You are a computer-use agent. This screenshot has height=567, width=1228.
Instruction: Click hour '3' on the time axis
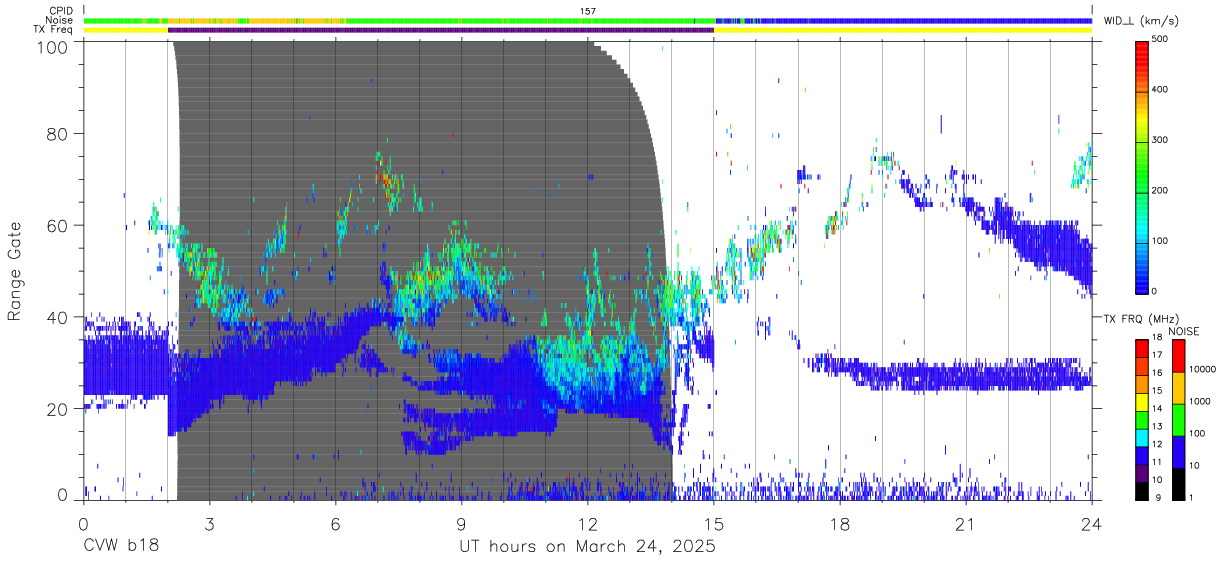[209, 523]
